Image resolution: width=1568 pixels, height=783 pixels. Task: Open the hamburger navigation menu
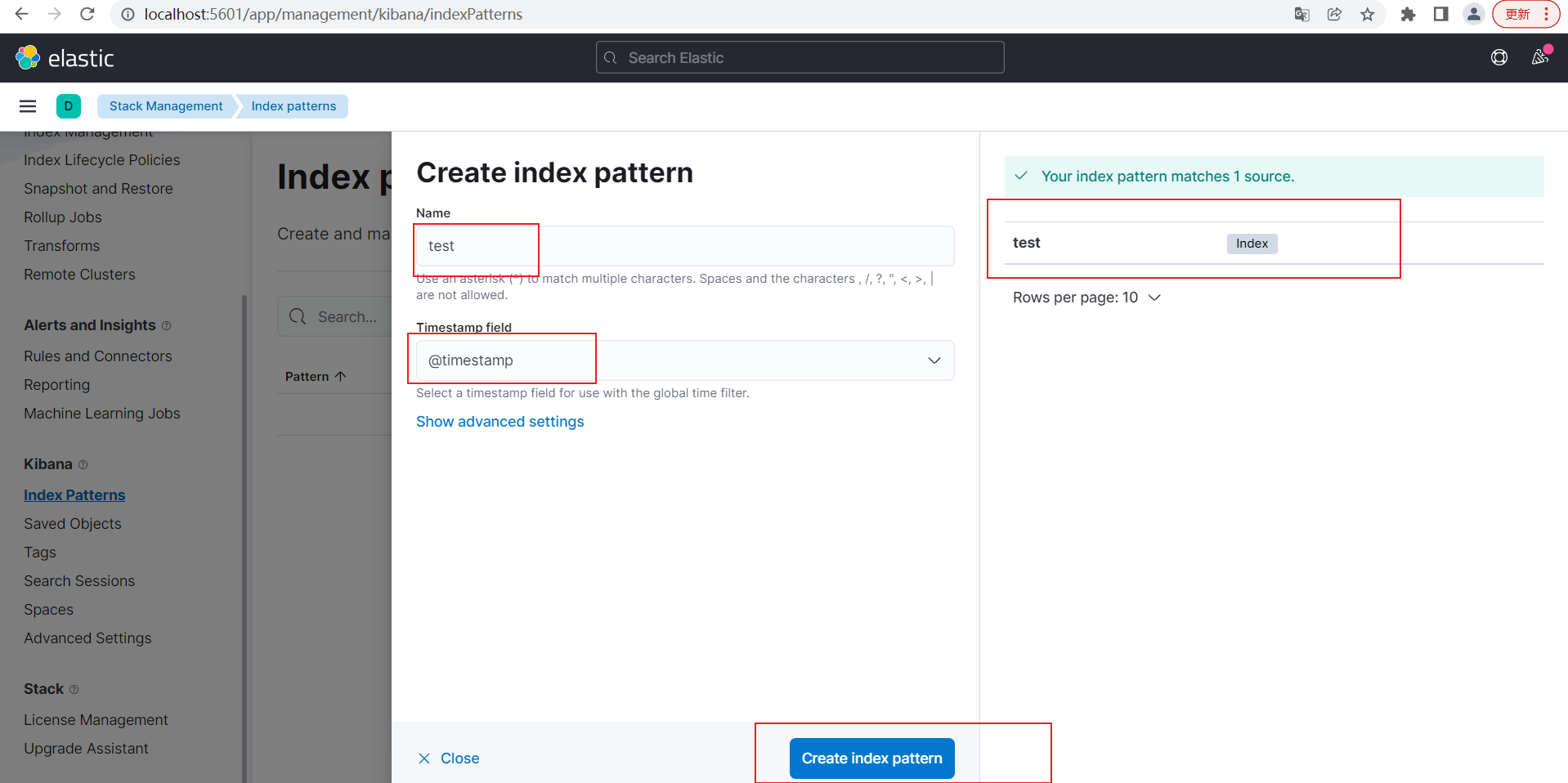(x=28, y=106)
